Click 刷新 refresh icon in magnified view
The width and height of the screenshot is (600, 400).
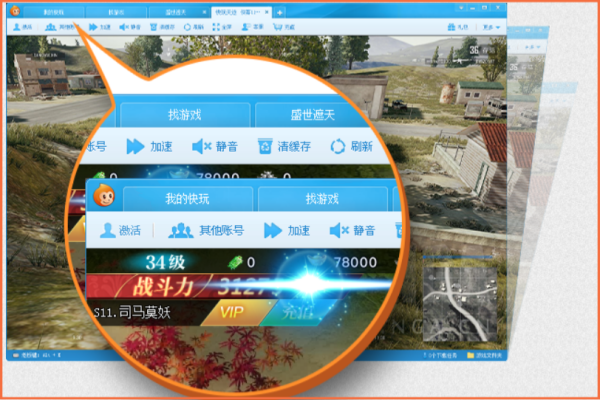338,146
